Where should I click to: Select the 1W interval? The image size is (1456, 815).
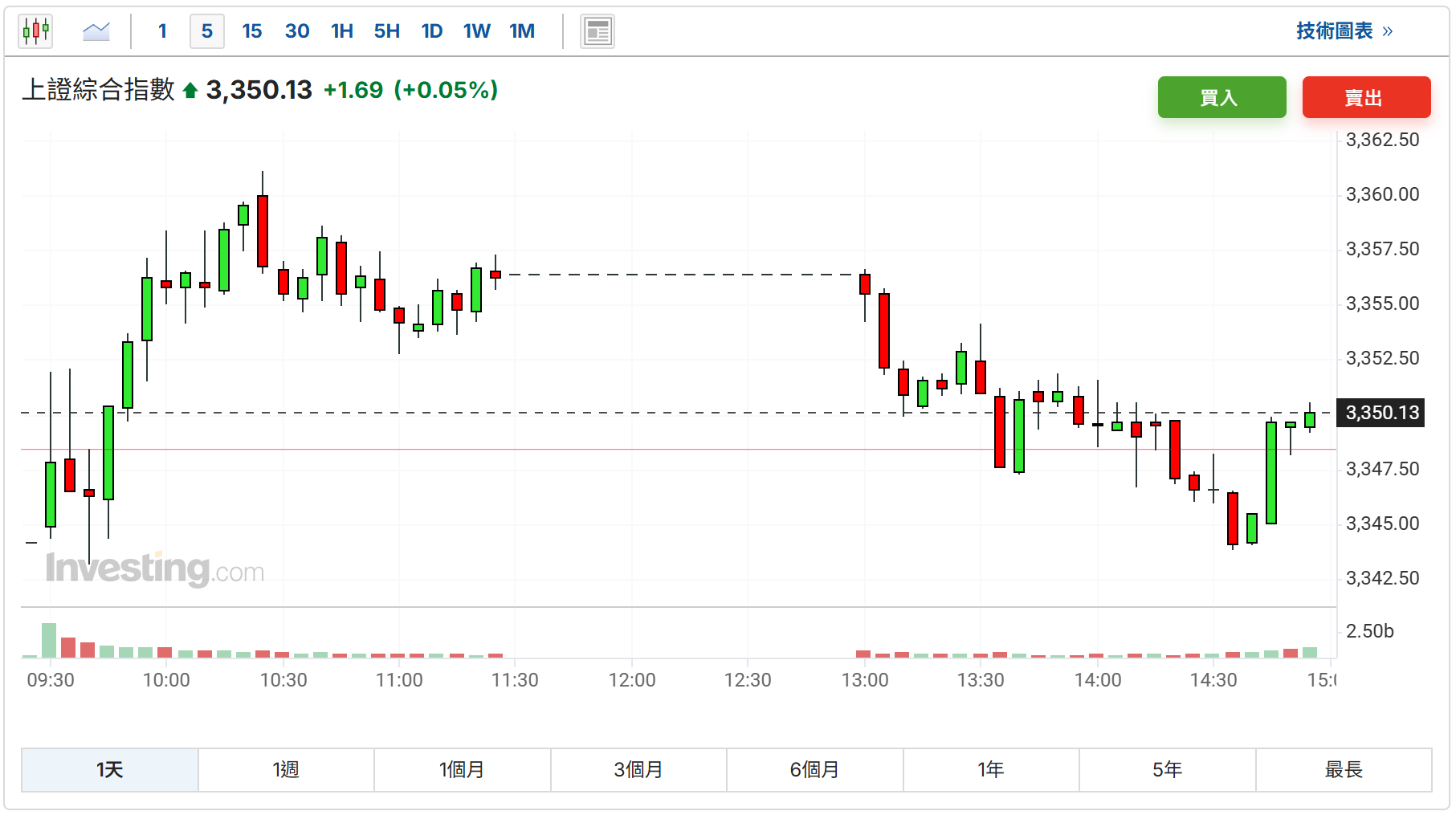pos(477,31)
